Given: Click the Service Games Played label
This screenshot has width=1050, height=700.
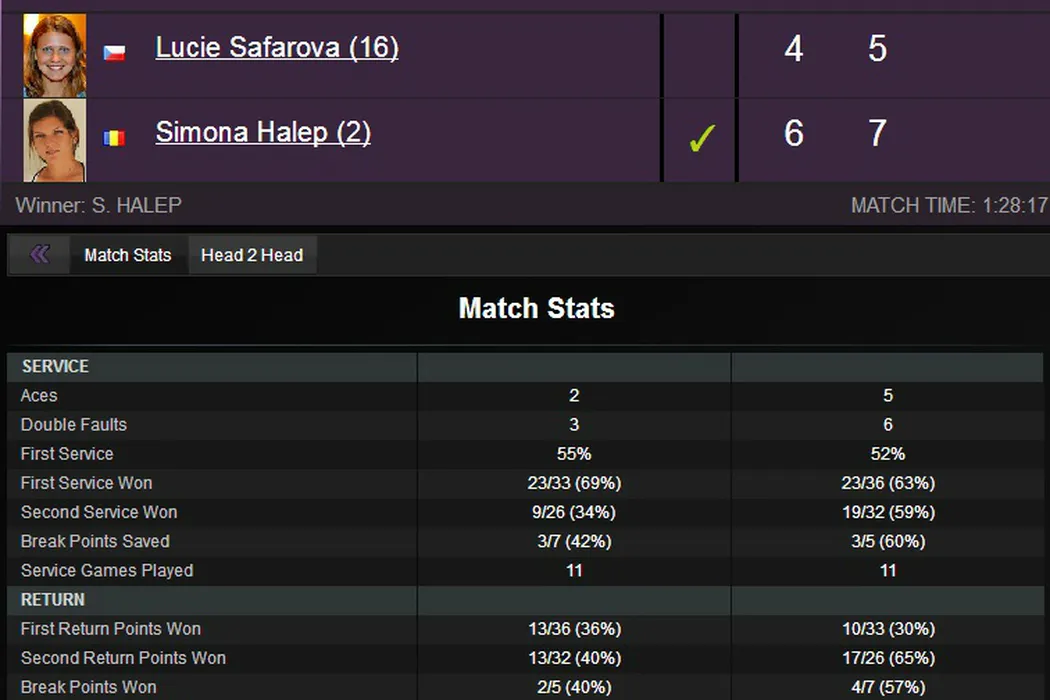Looking at the screenshot, I should [x=107, y=570].
